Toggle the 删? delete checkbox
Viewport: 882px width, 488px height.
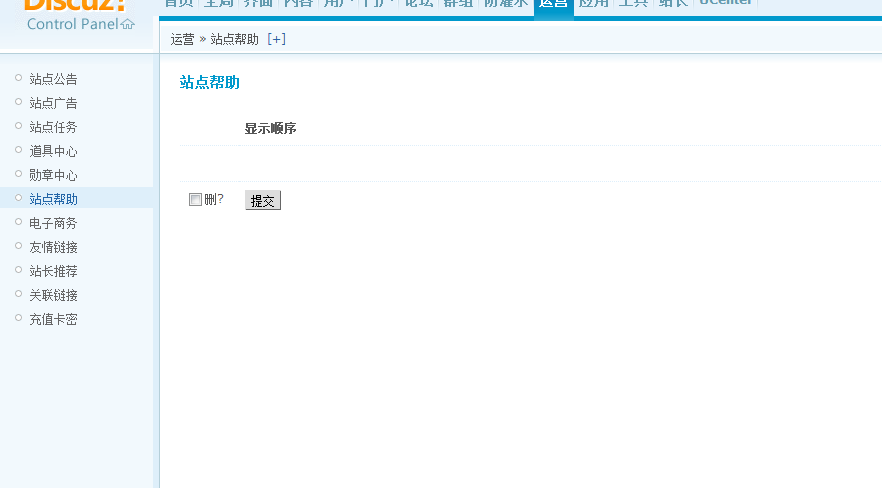(195, 200)
